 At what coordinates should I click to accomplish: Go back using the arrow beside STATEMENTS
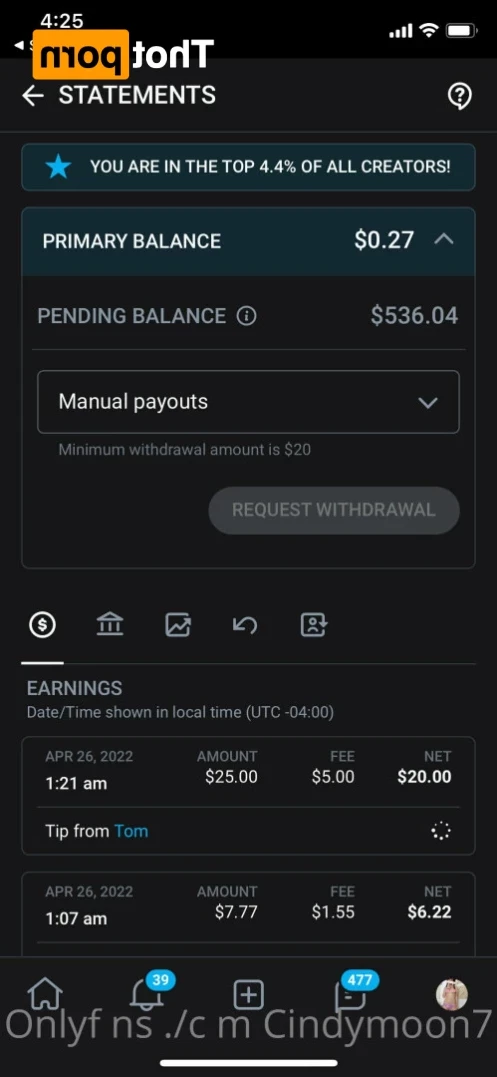[x=33, y=96]
